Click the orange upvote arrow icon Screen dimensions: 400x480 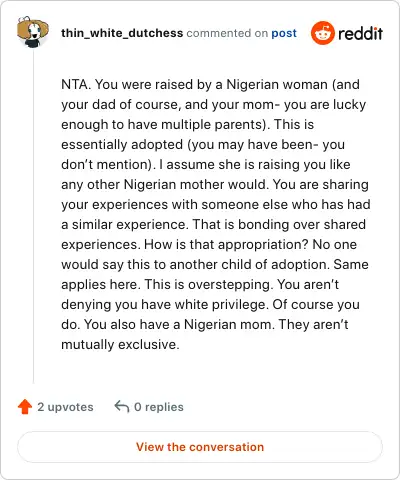25,407
